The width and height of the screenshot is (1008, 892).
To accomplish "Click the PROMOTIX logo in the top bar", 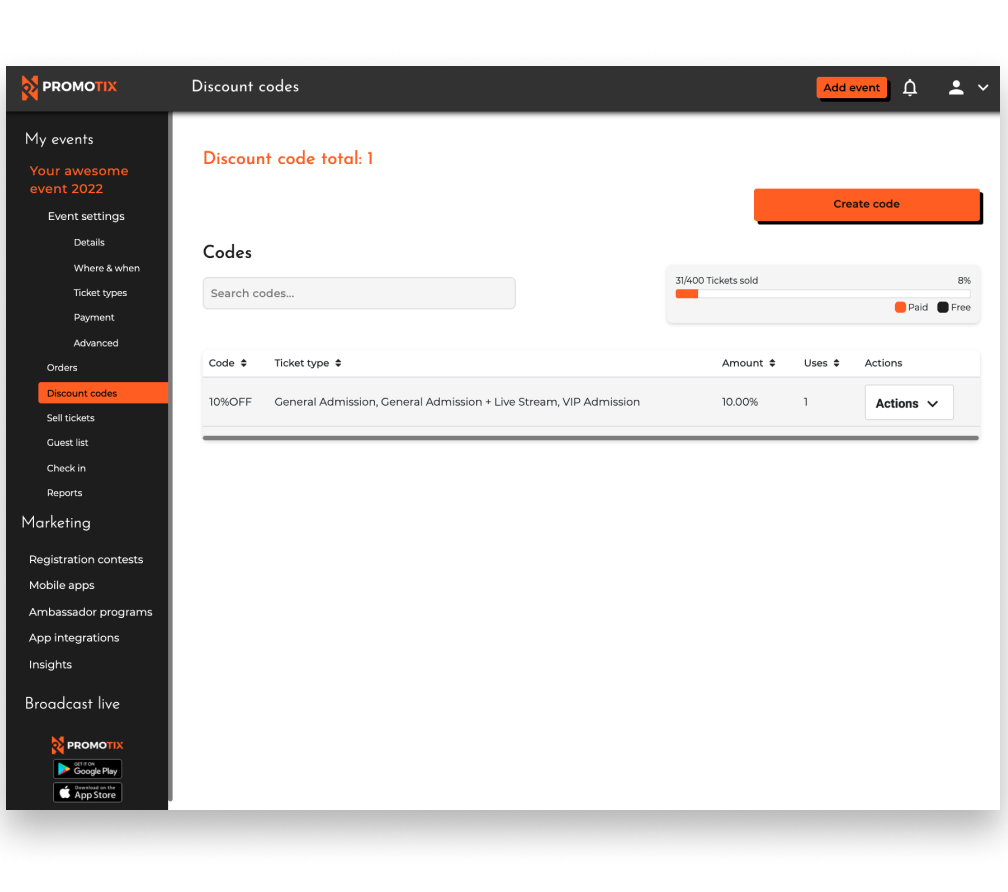I will pos(69,87).
